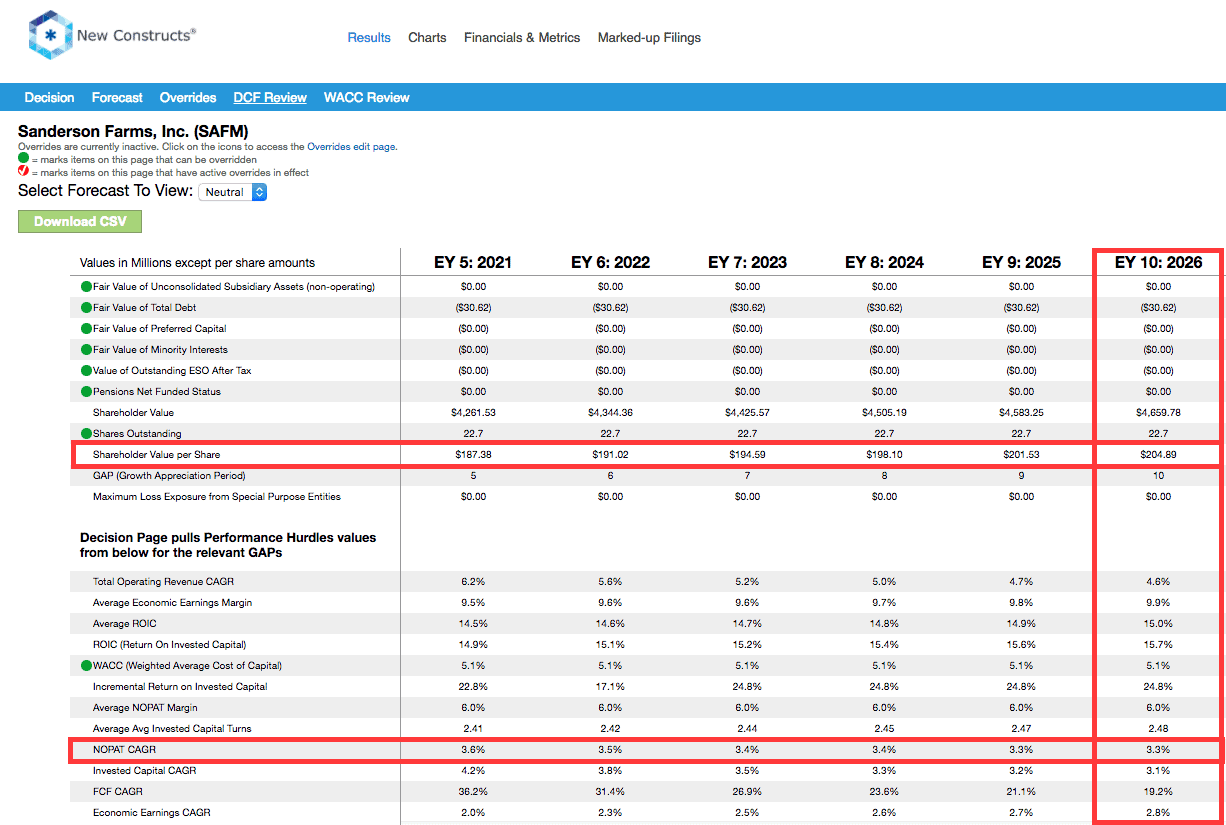Click the 9.5% Average Economic Earnings Margin value
Image resolution: width=1226 pixels, height=825 pixels.
(x=473, y=603)
